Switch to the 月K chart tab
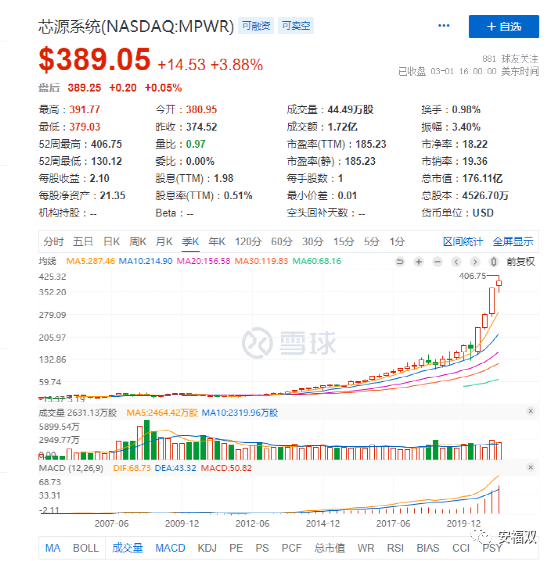Viewport: 554px width, 561px height. coord(164,242)
